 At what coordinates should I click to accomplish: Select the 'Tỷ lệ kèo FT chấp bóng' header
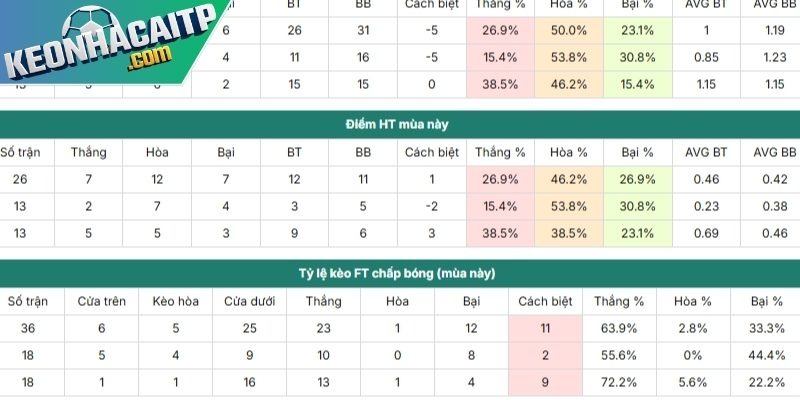[400, 273]
